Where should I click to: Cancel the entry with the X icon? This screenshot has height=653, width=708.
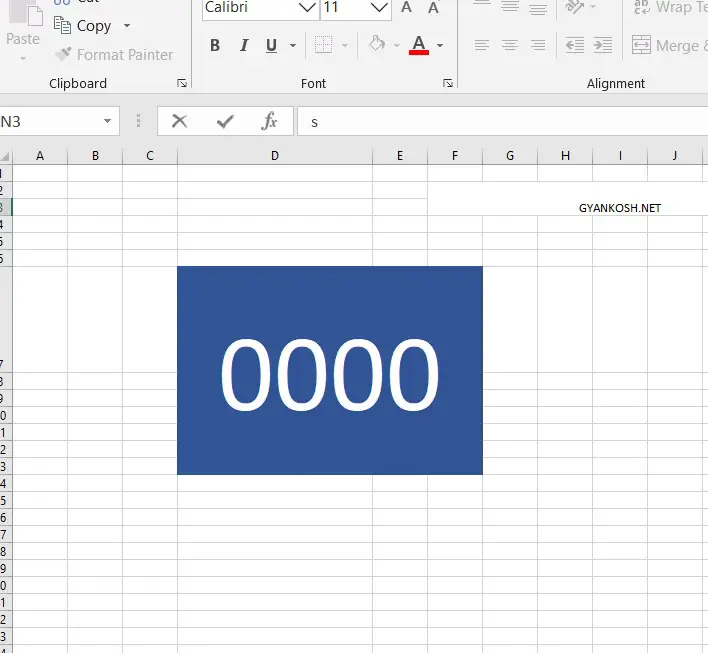[x=179, y=121]
